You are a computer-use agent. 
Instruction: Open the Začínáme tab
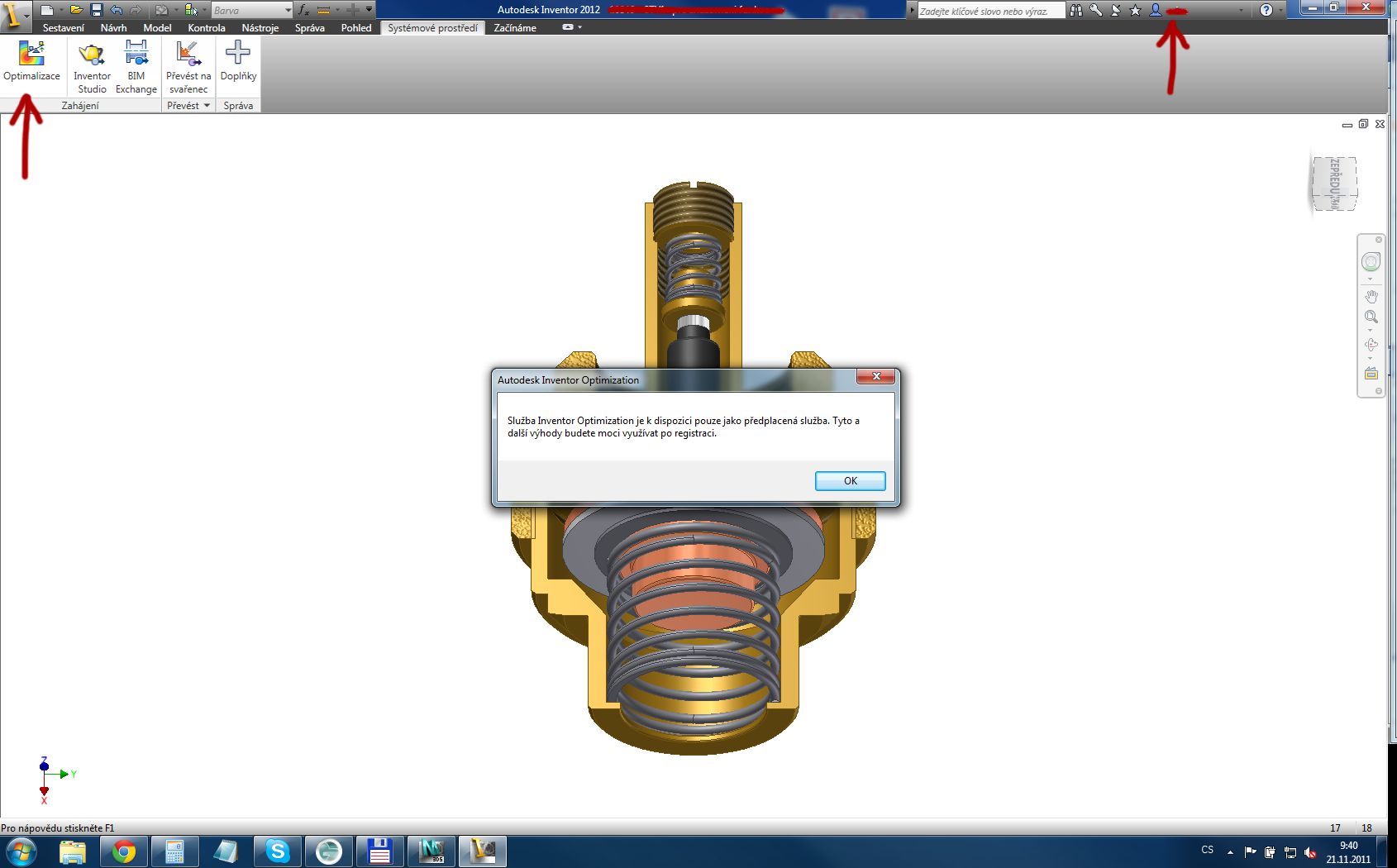[x=515, y=28]
